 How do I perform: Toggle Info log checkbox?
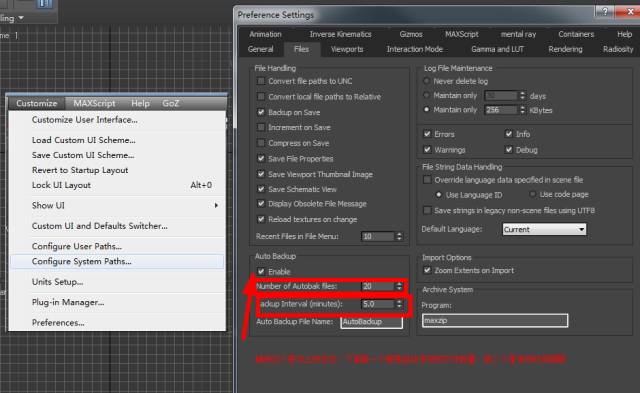(509, 134)
